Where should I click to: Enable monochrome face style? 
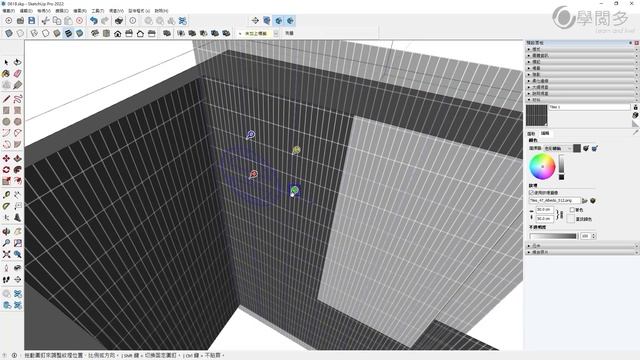80,33
